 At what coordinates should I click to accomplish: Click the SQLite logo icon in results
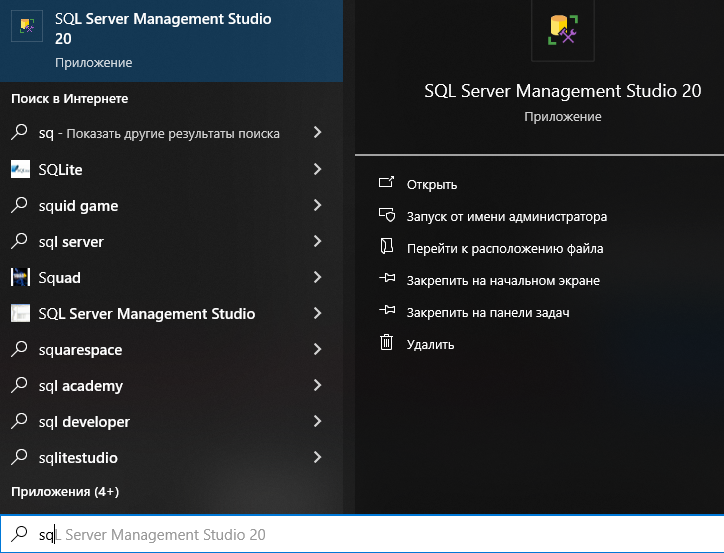click(x=20, y=170)
